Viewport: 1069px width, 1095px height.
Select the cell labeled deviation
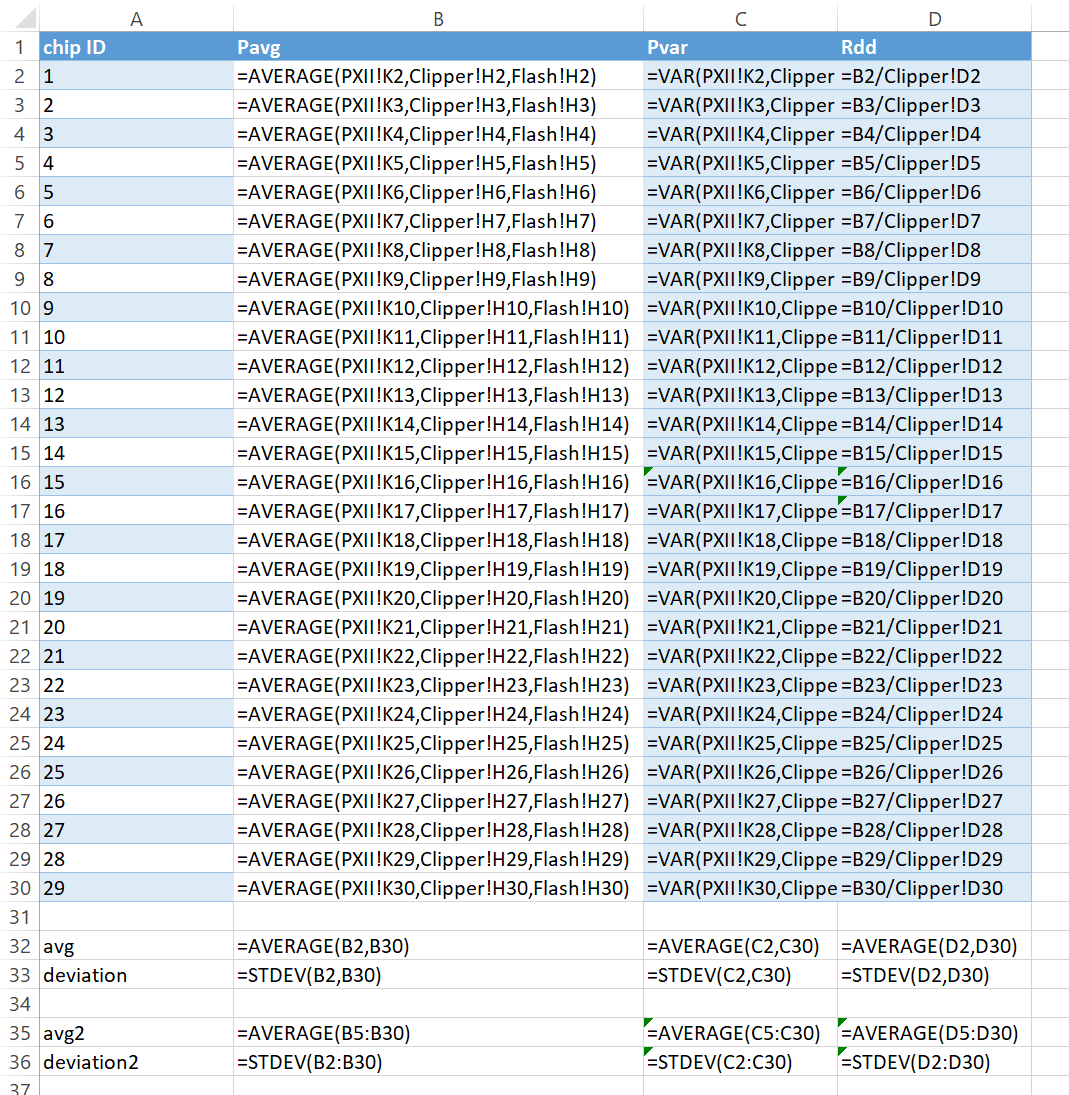[x=137, y=974]
